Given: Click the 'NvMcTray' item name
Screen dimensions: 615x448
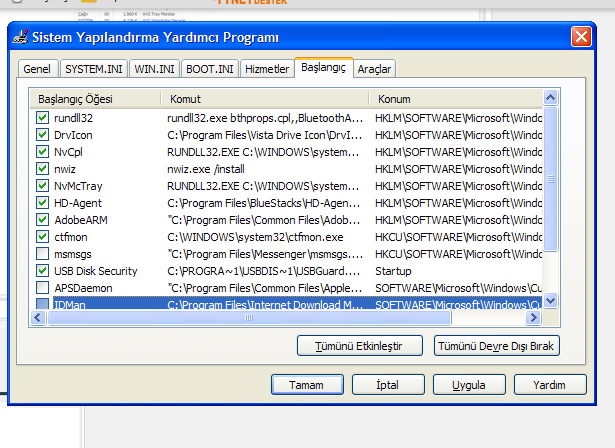Looking at the screenshot, I should [78, 186].
